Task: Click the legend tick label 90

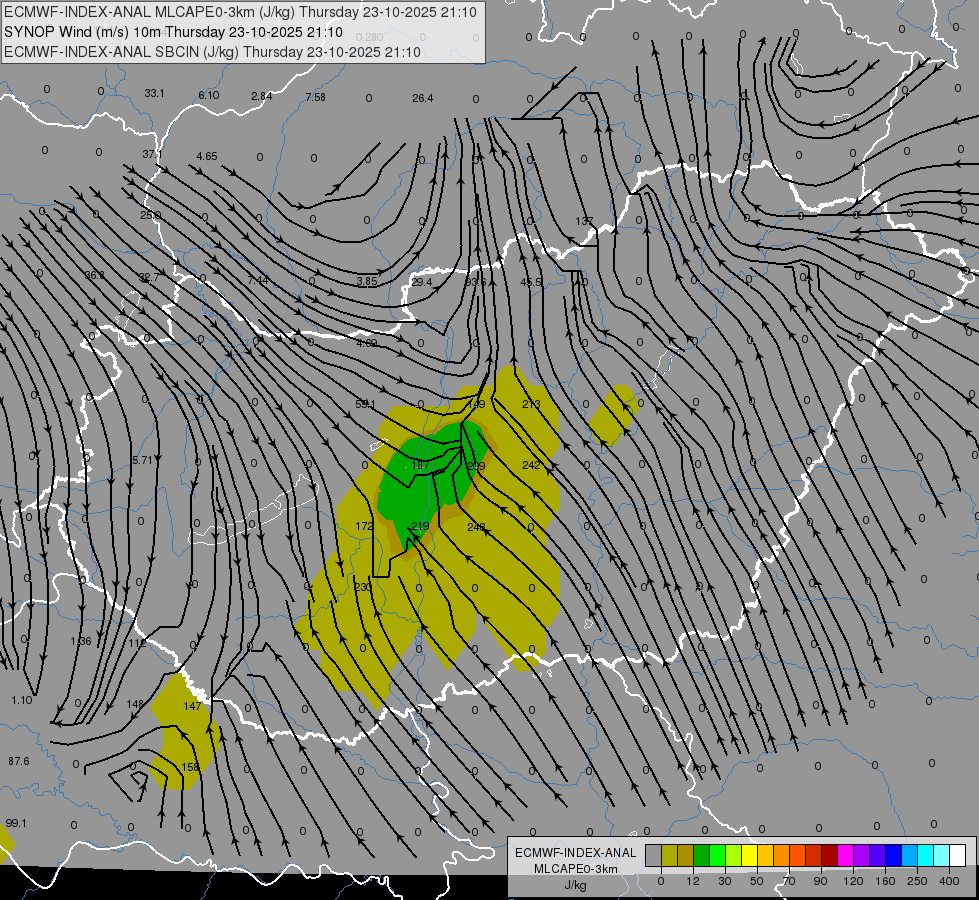Action: 820,881
